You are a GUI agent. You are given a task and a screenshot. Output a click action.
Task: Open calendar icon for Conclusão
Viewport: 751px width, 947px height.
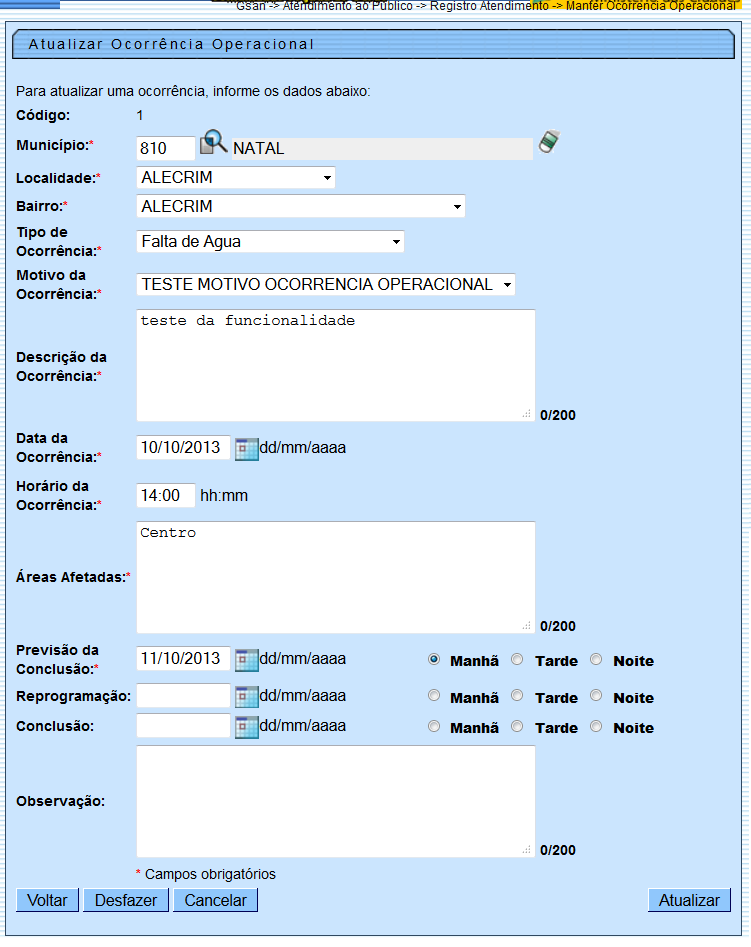coord(246,727)
